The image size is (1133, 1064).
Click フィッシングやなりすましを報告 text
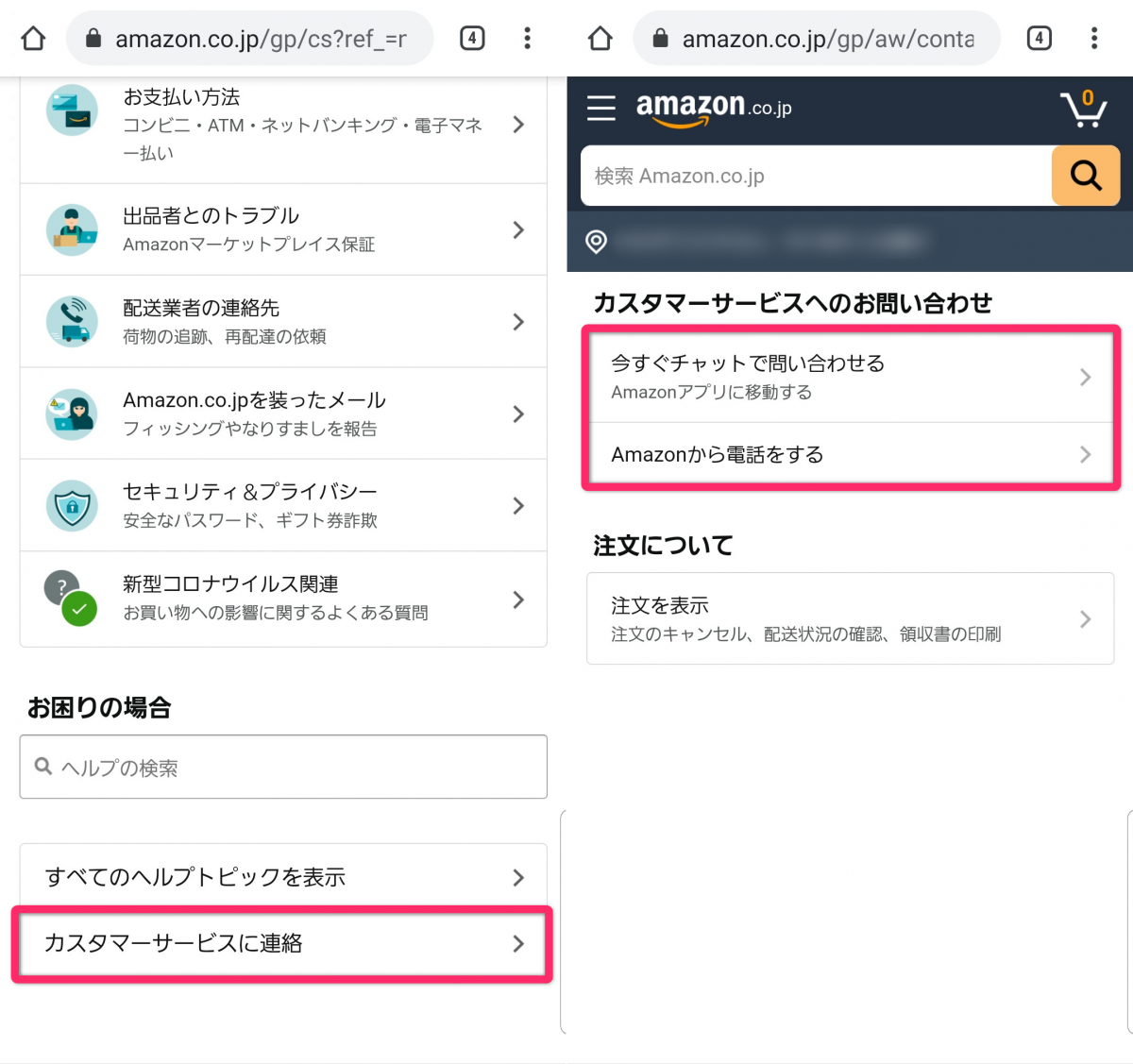[x=249, y=429]
